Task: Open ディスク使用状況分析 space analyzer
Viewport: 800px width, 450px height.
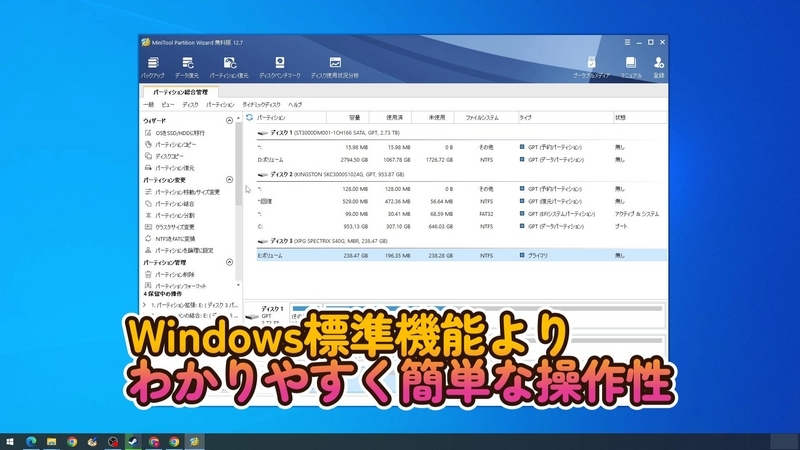Action: (x=335, y=67)
